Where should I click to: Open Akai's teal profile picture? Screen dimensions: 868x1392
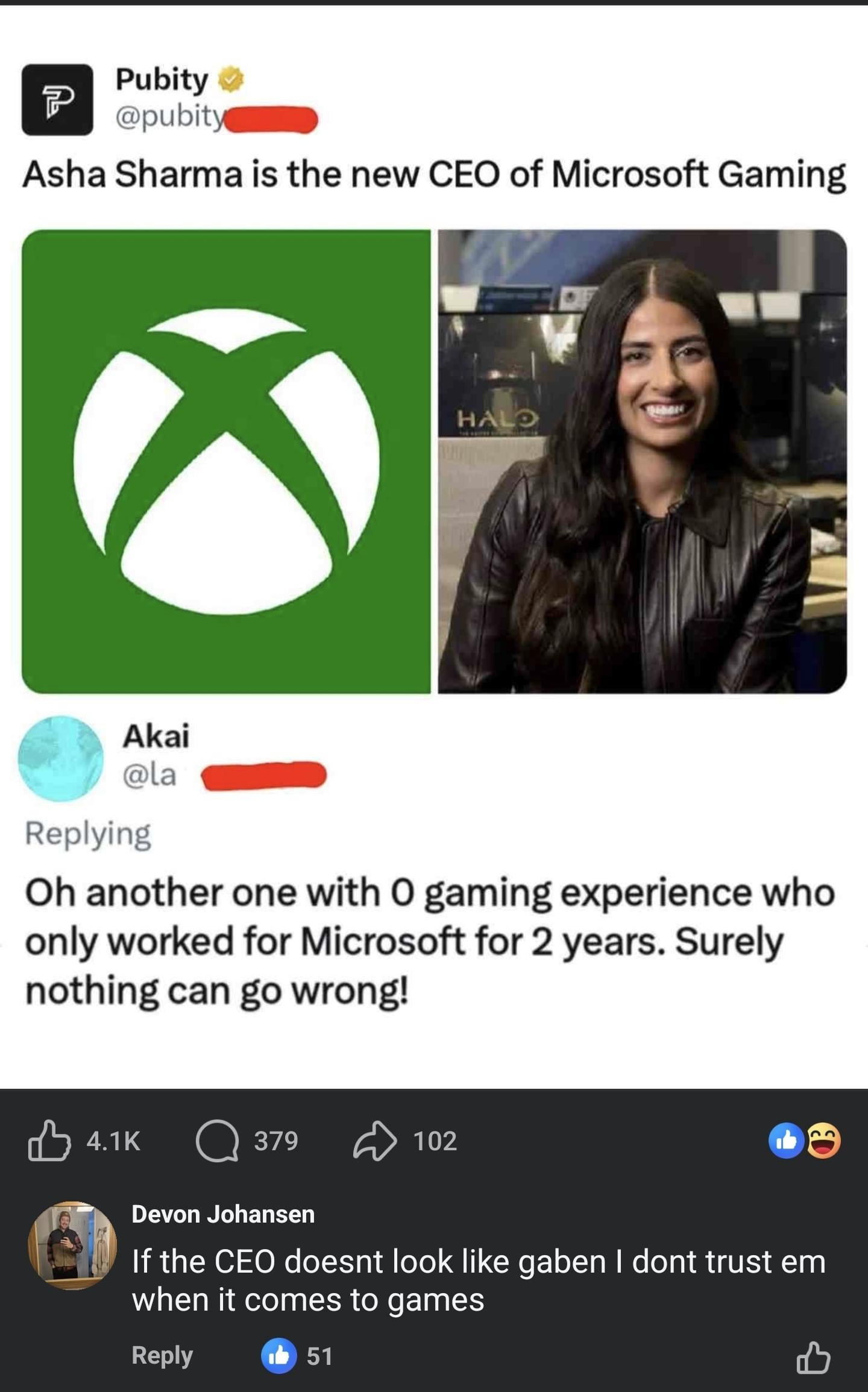(60, 758)
